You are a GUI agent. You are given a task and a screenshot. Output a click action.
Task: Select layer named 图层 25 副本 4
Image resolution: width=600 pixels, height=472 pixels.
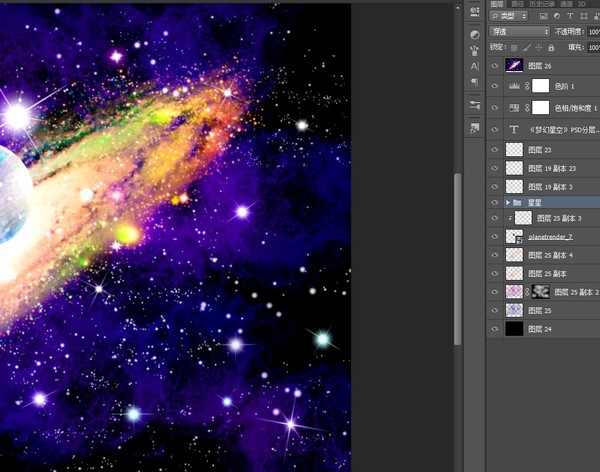pos(550,255)
